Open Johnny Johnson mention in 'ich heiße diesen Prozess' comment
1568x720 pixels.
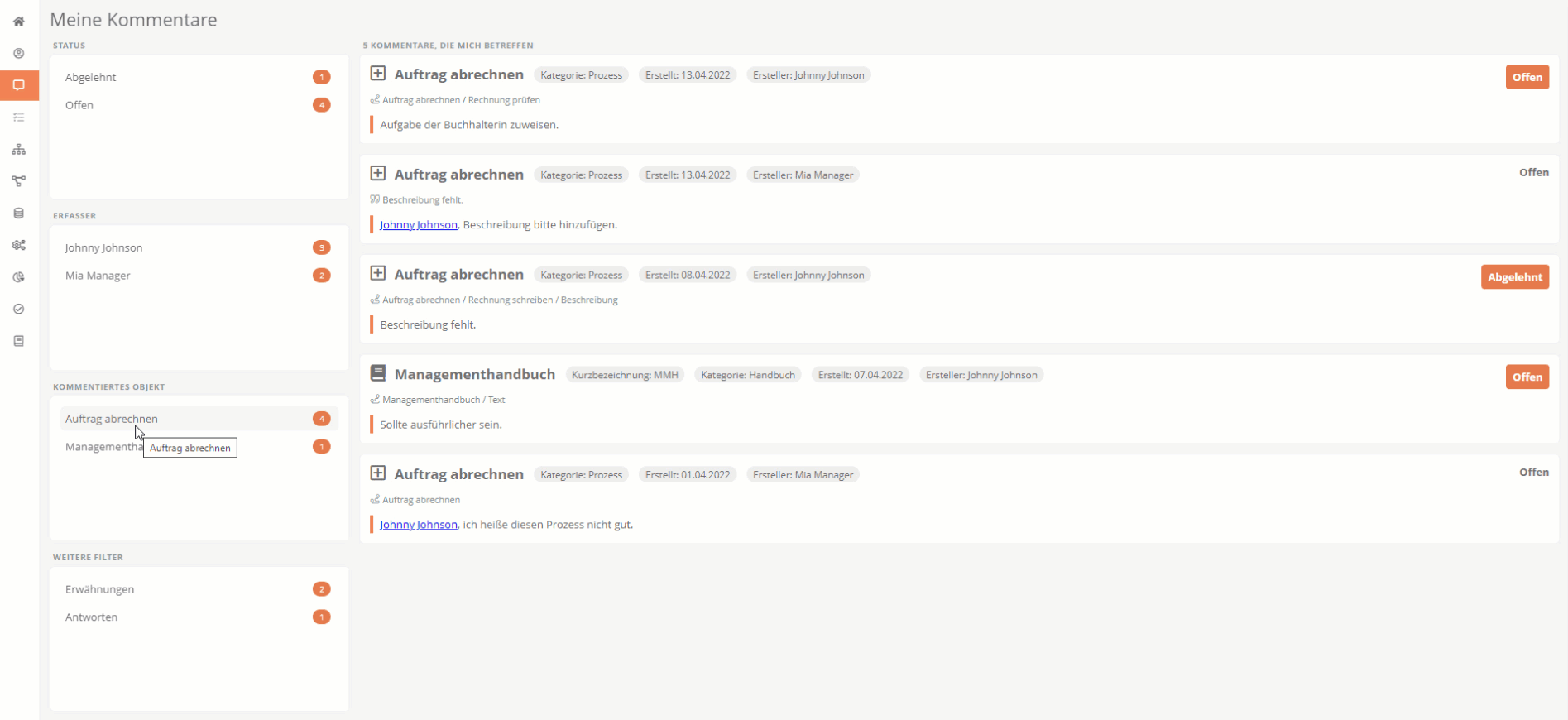point(419,525)
